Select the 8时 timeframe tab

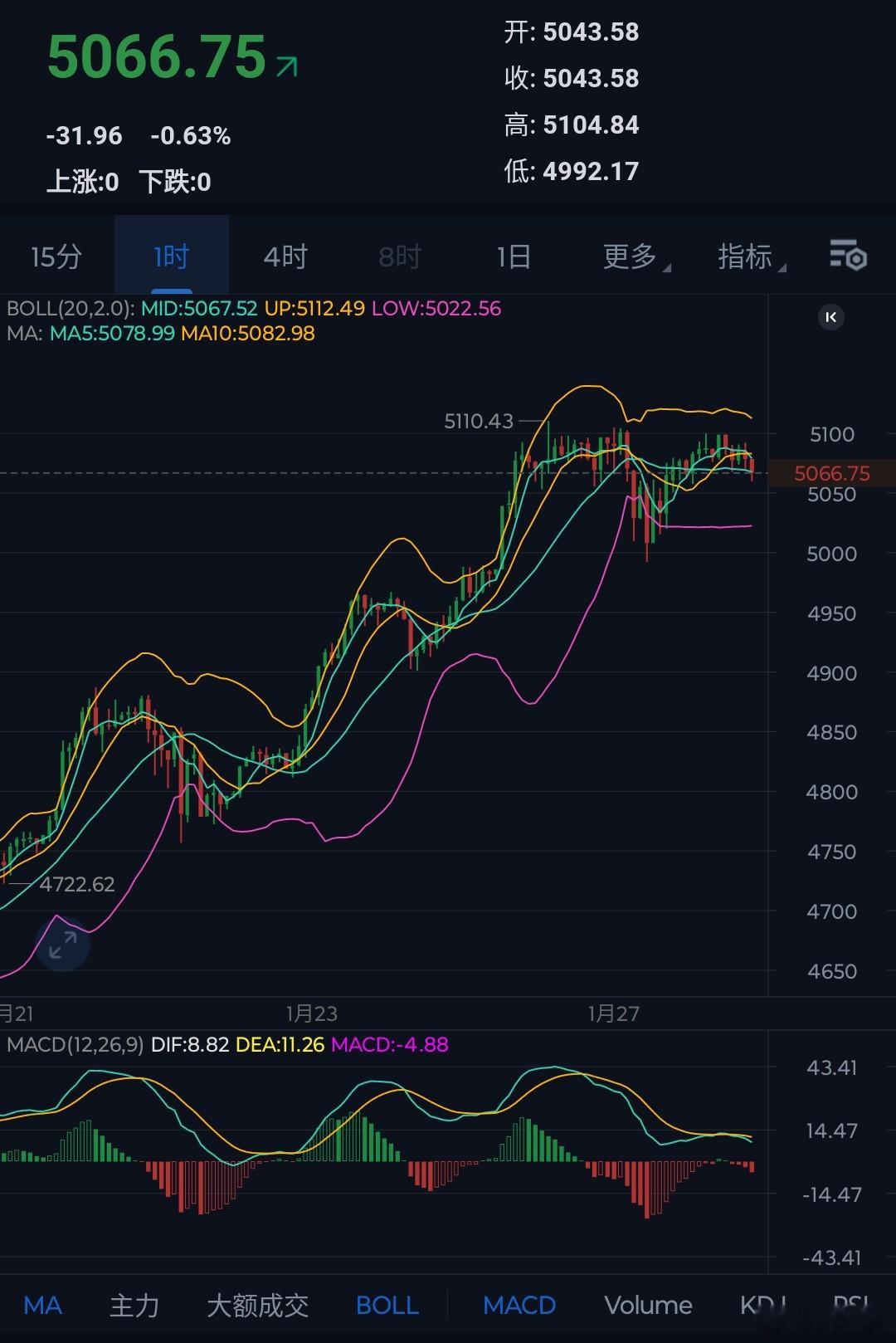point(400,256)
